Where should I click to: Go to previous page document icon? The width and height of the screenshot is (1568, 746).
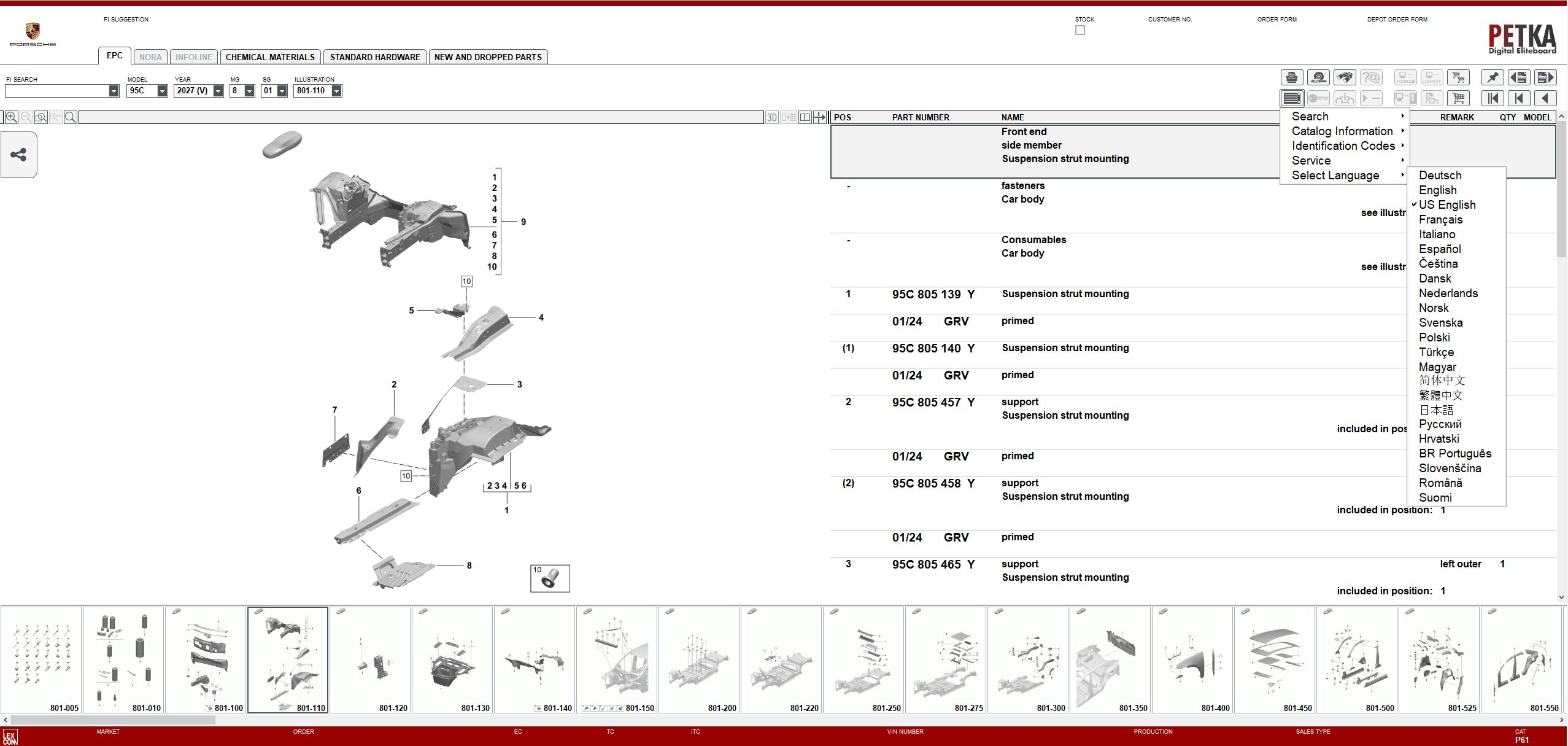click(x=1519, y=77)
